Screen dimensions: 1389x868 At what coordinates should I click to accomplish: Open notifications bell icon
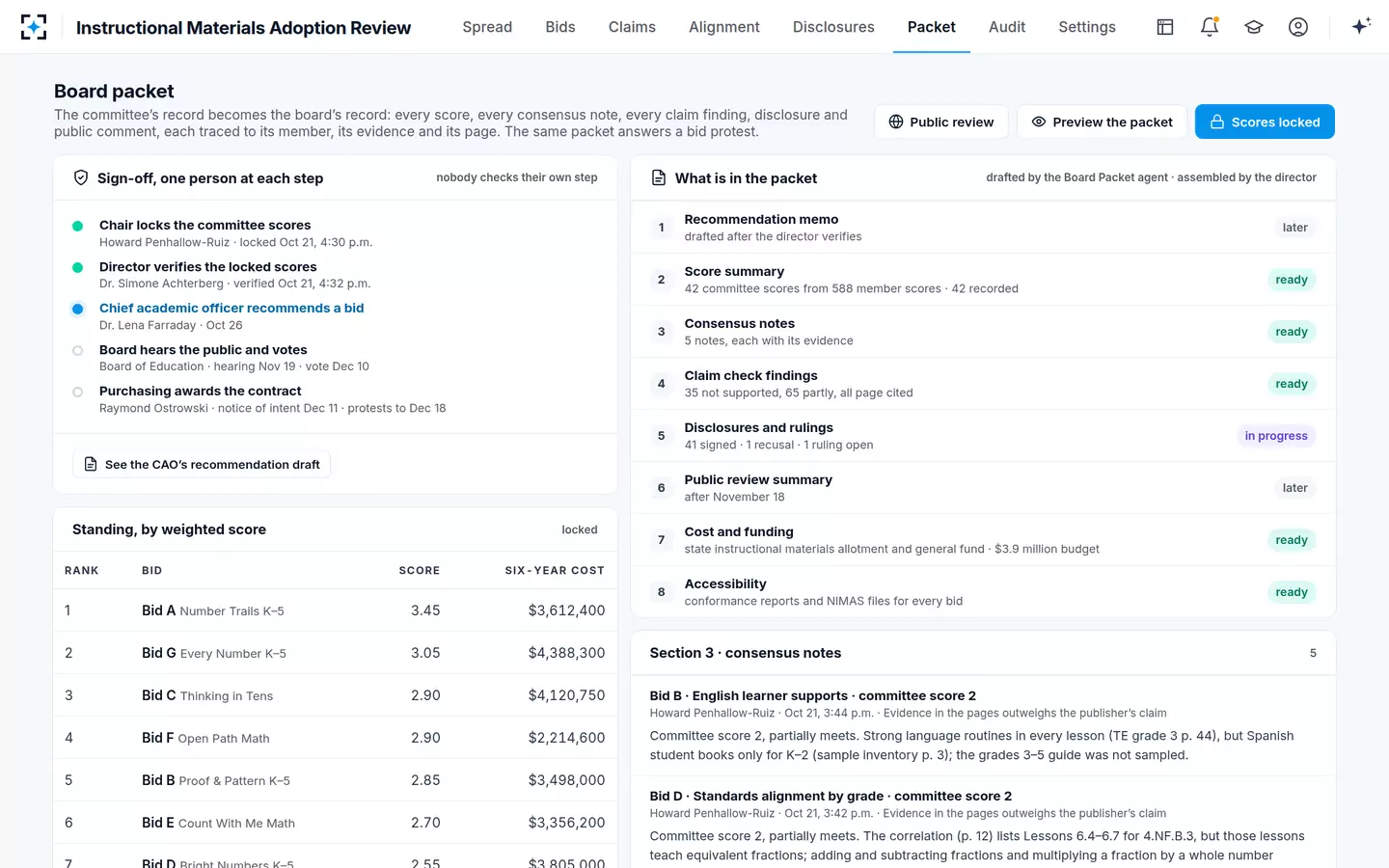[x=1210, y=27]
